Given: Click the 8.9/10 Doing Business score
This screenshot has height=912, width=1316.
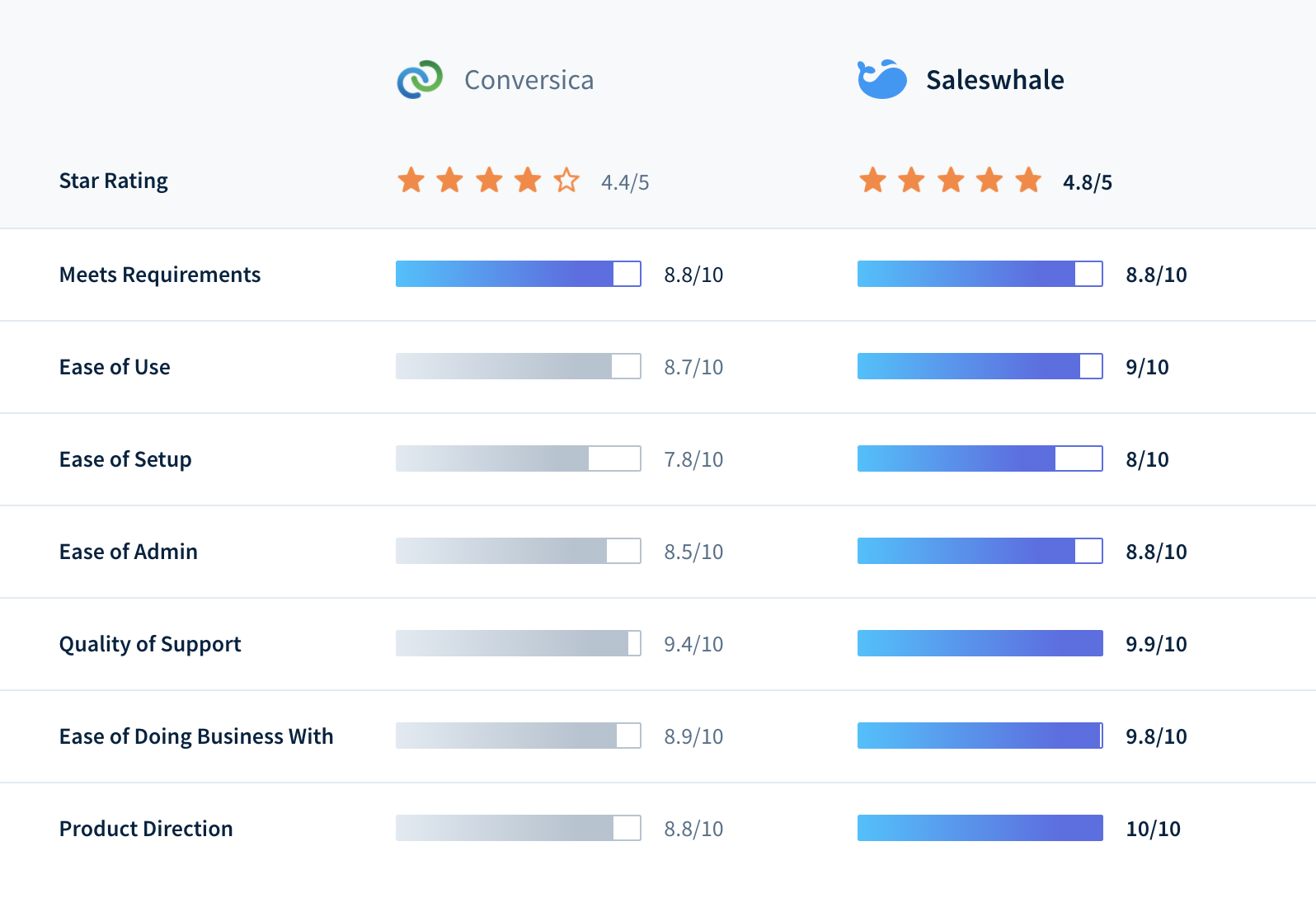Looking at the screenshot, I should point(693,736).
